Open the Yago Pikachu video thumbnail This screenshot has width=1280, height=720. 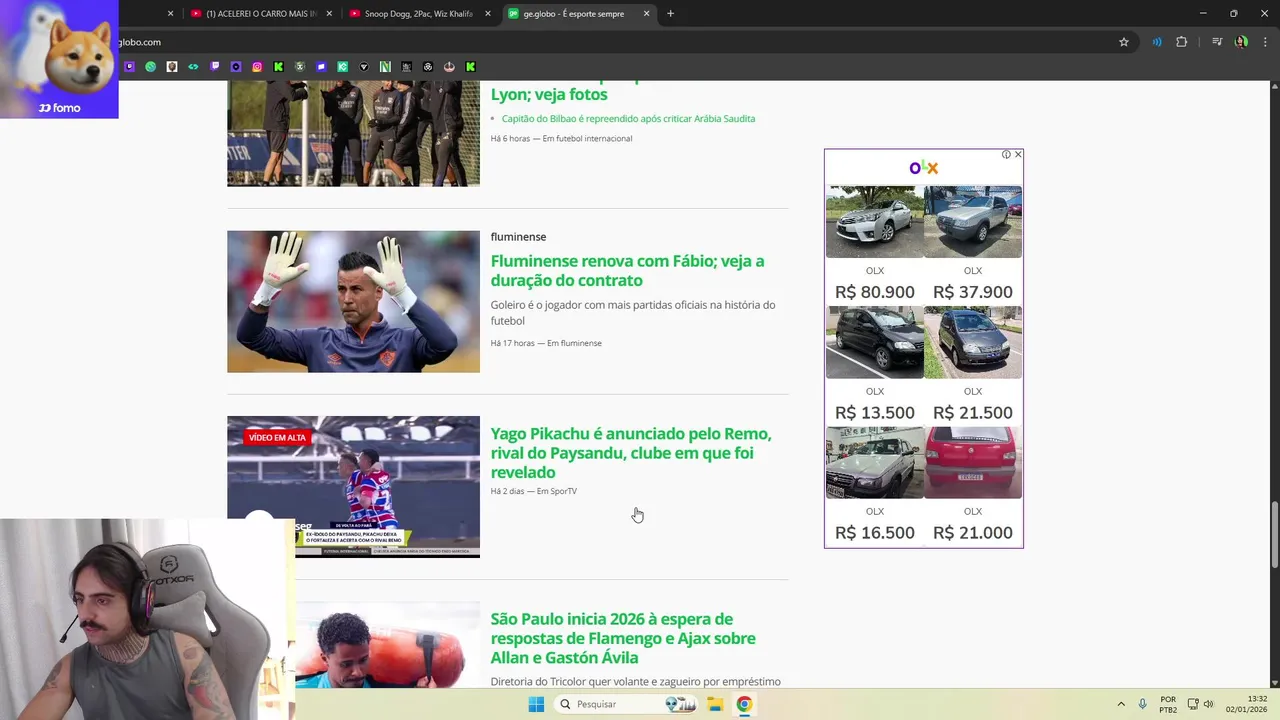coord(353,487)
